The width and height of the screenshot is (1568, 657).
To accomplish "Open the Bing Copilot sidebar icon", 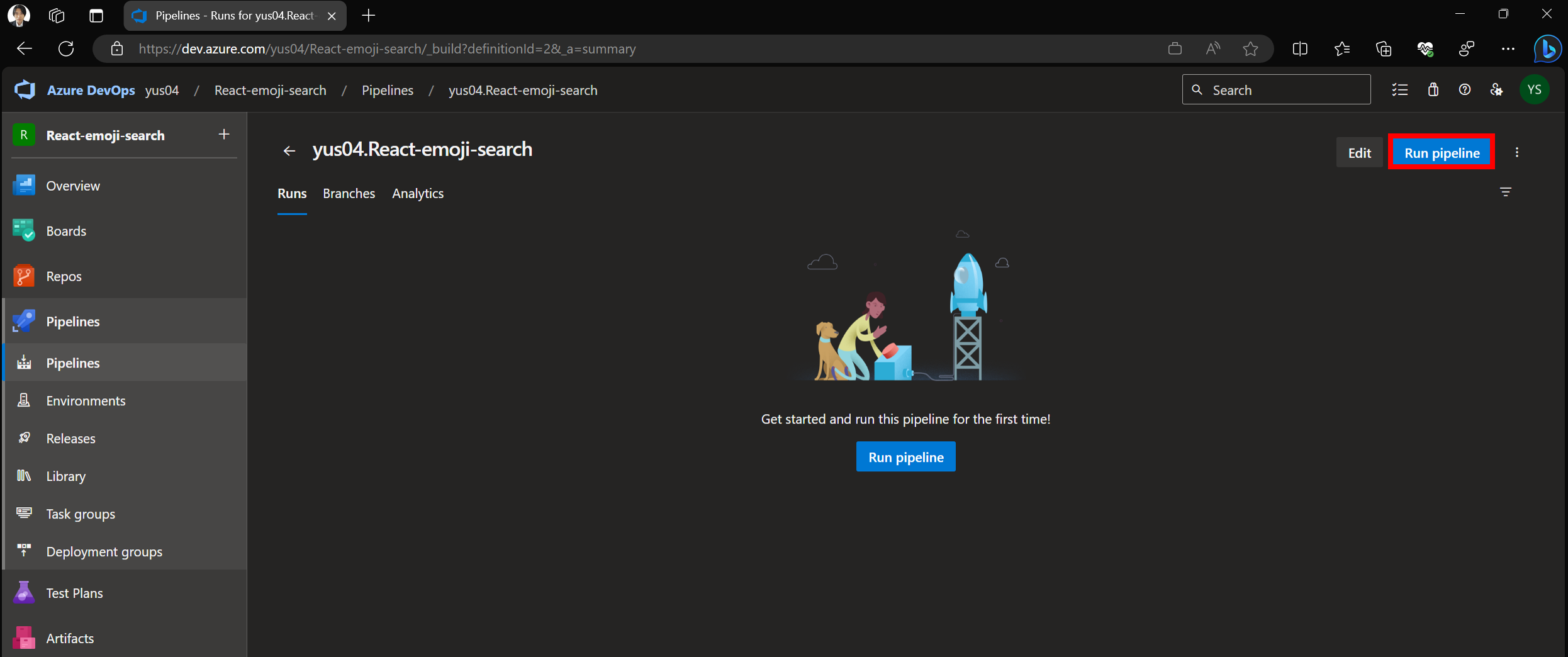I will [1547, 49].
